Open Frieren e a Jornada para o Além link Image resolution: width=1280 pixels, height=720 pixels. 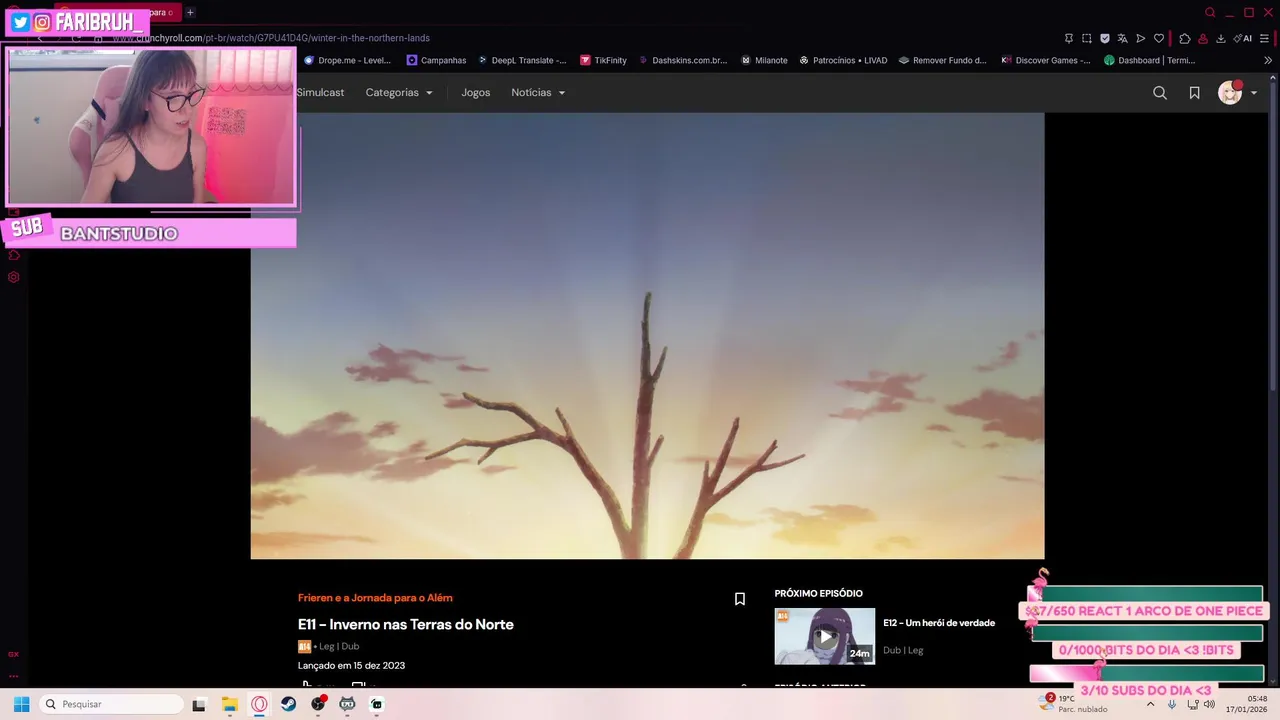click(x=375, y=597)
